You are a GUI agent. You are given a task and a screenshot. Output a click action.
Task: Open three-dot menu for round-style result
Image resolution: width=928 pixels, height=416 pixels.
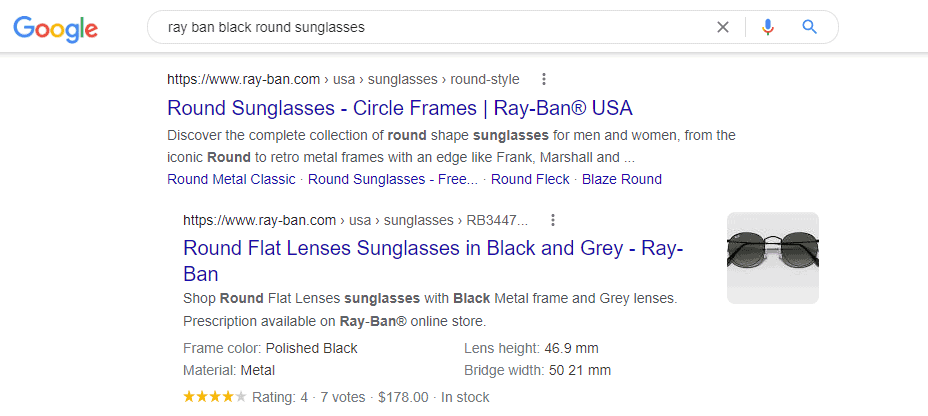[544, 79]
